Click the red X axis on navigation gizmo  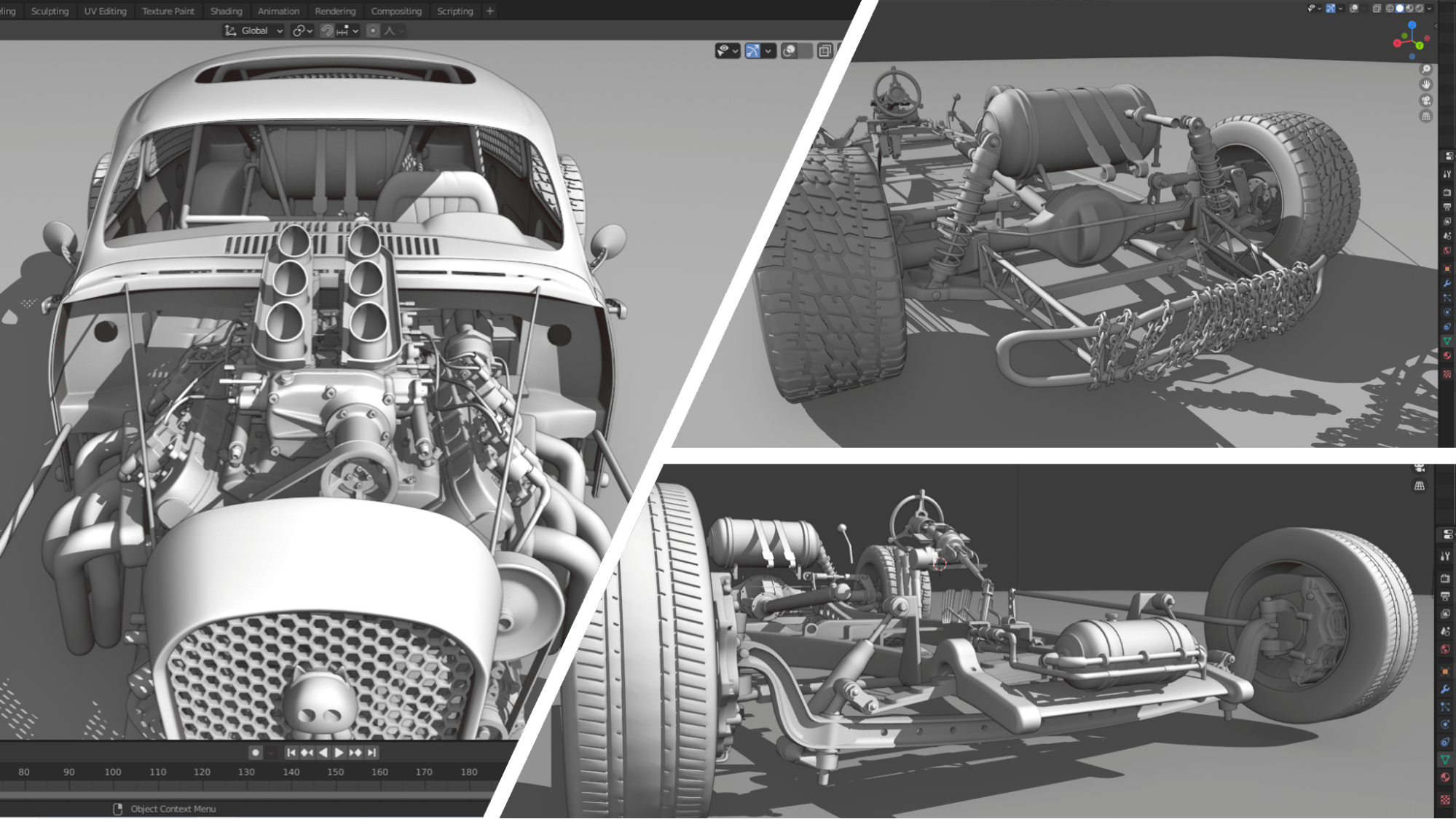[x=1397, y=43]
